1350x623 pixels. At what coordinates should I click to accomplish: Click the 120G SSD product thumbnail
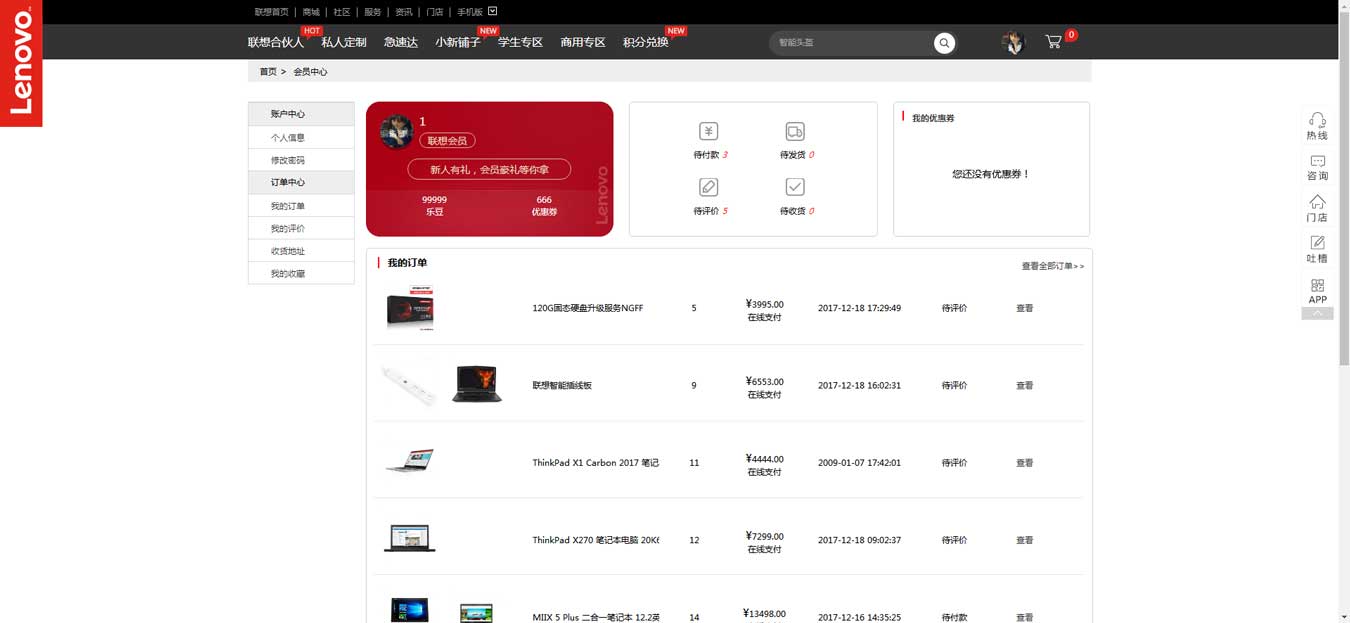[x=411, y=308]
